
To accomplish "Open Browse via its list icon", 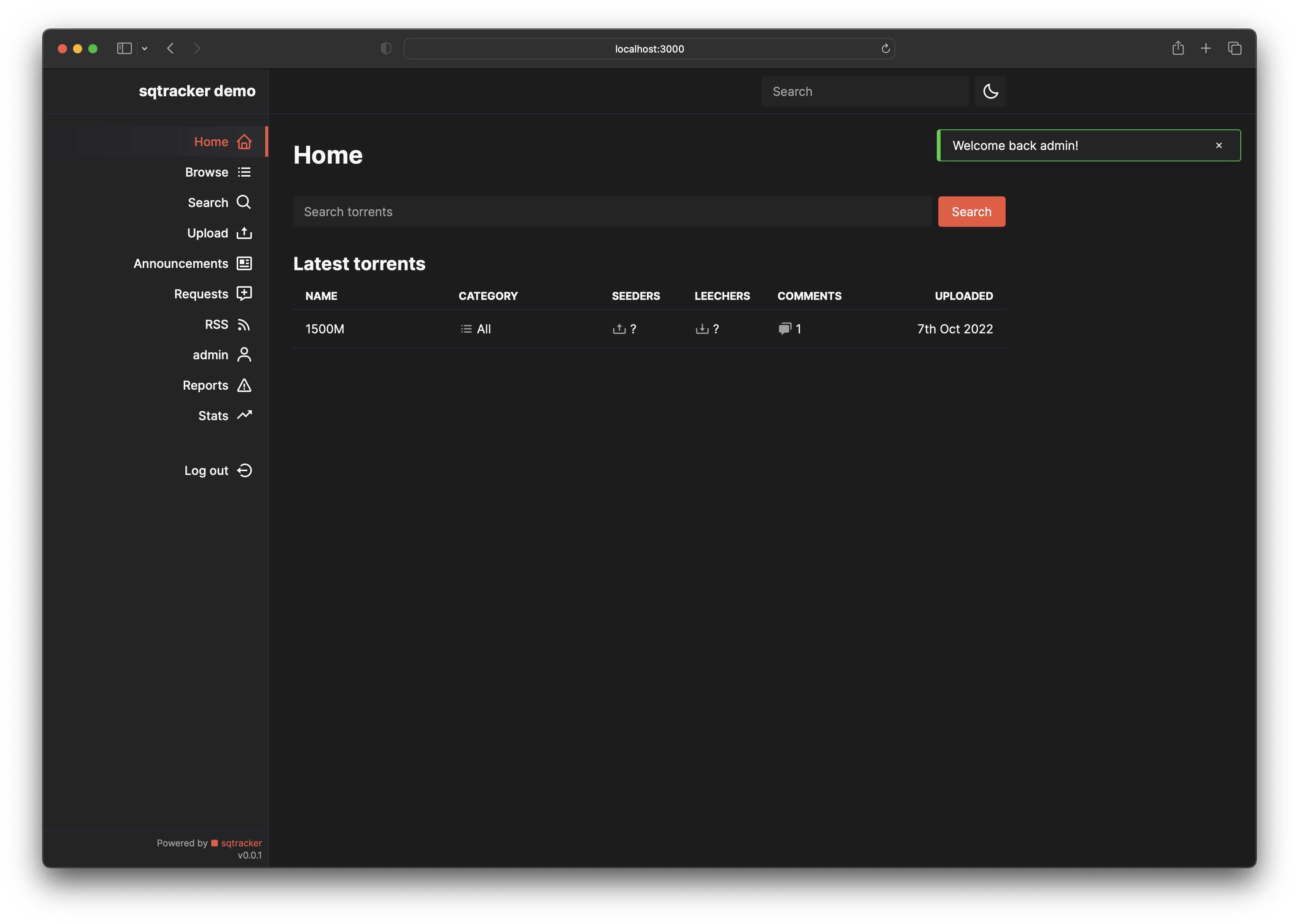I will pos(244,172).
